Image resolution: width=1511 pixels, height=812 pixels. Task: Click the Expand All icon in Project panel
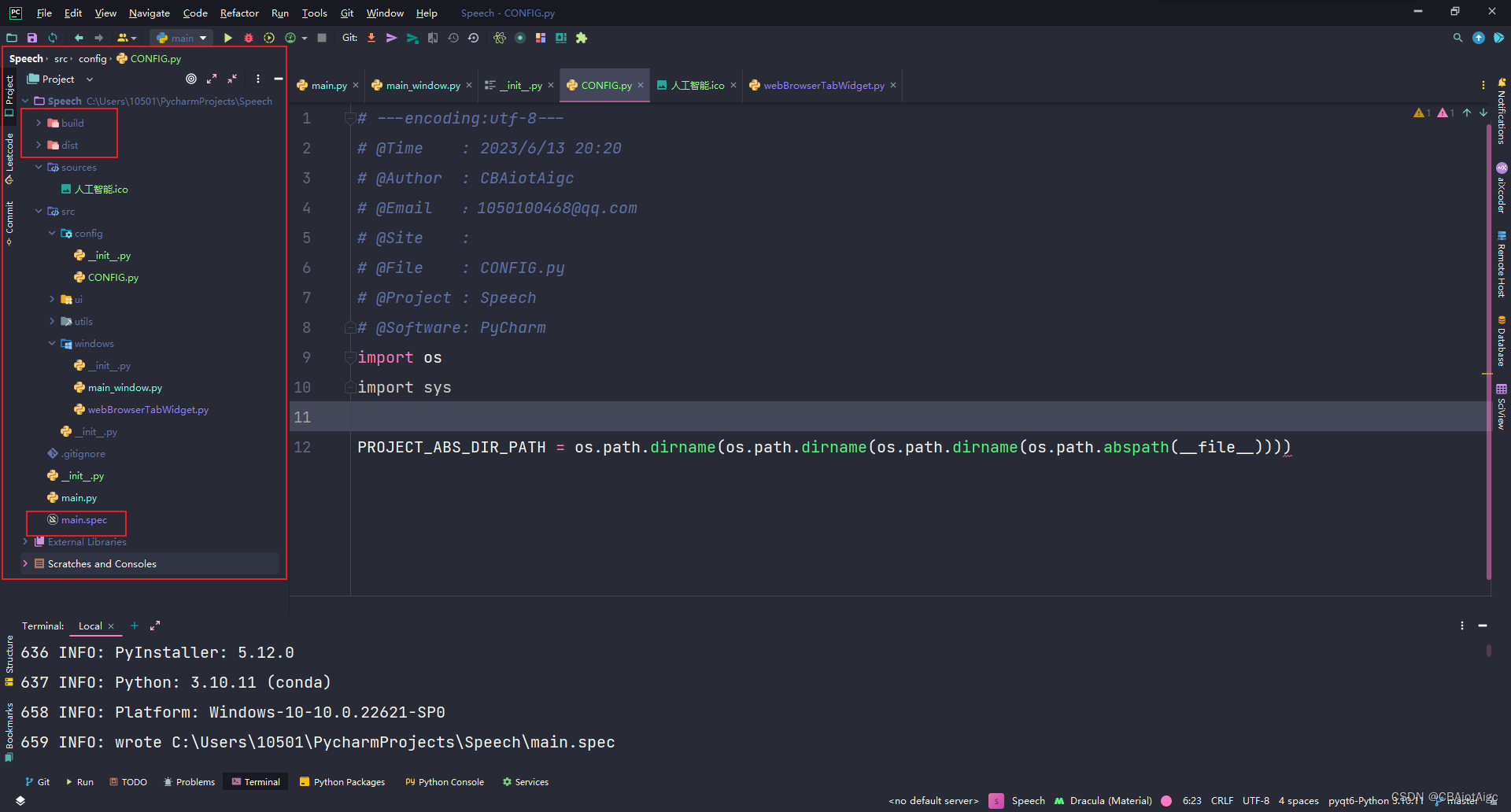pyautogui.click(x=212, y=79)
